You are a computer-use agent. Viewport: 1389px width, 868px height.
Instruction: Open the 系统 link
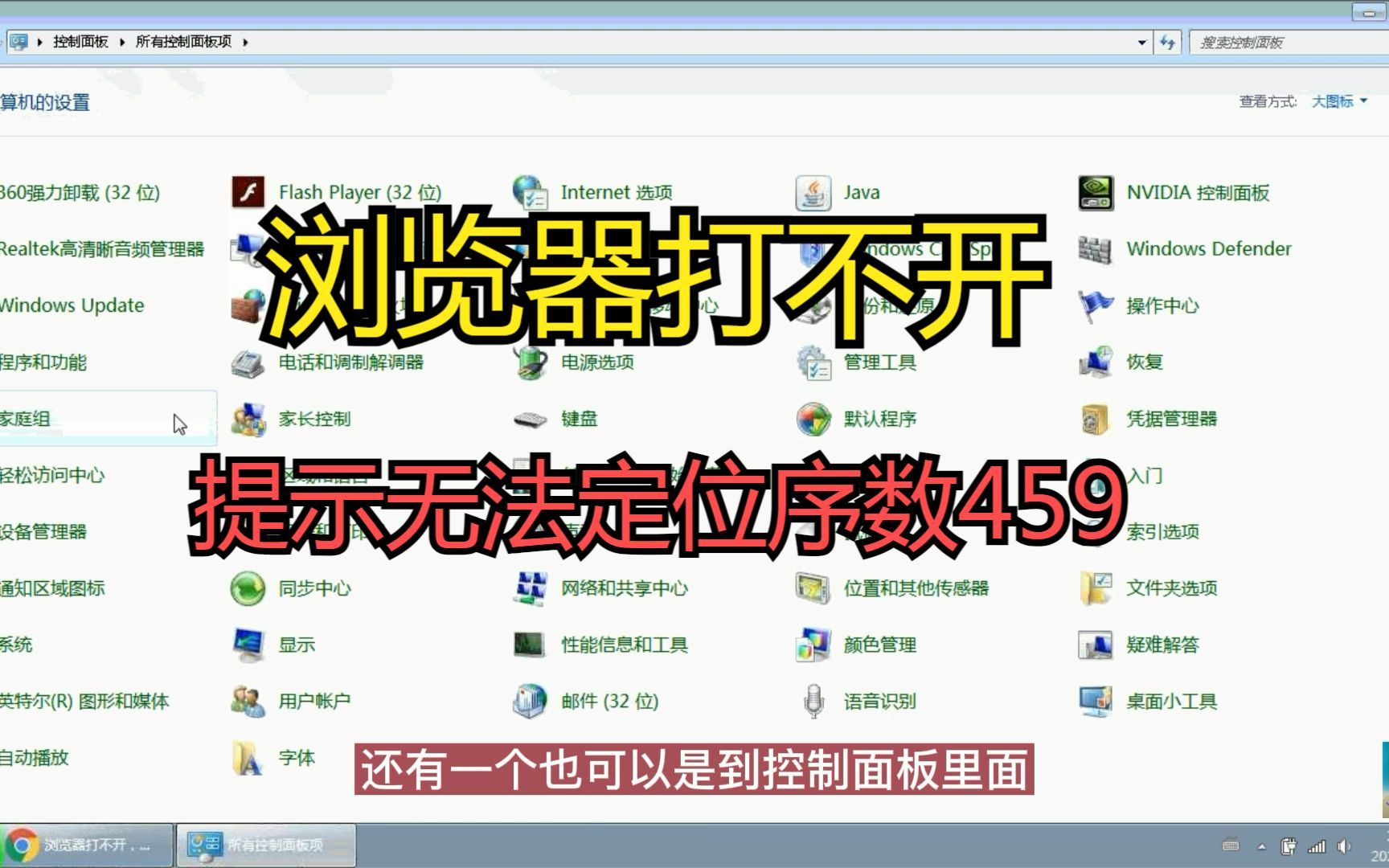pos(16,645)
